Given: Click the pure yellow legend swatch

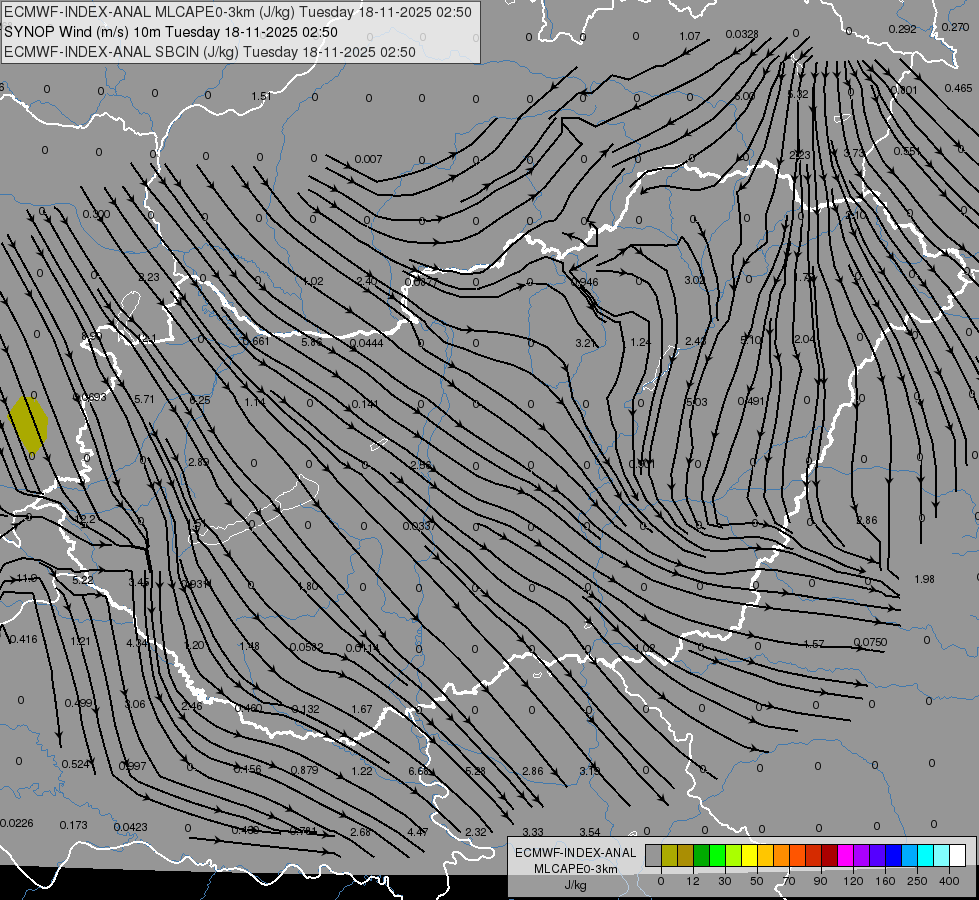Looking at the screenshot, I should 749,855.
